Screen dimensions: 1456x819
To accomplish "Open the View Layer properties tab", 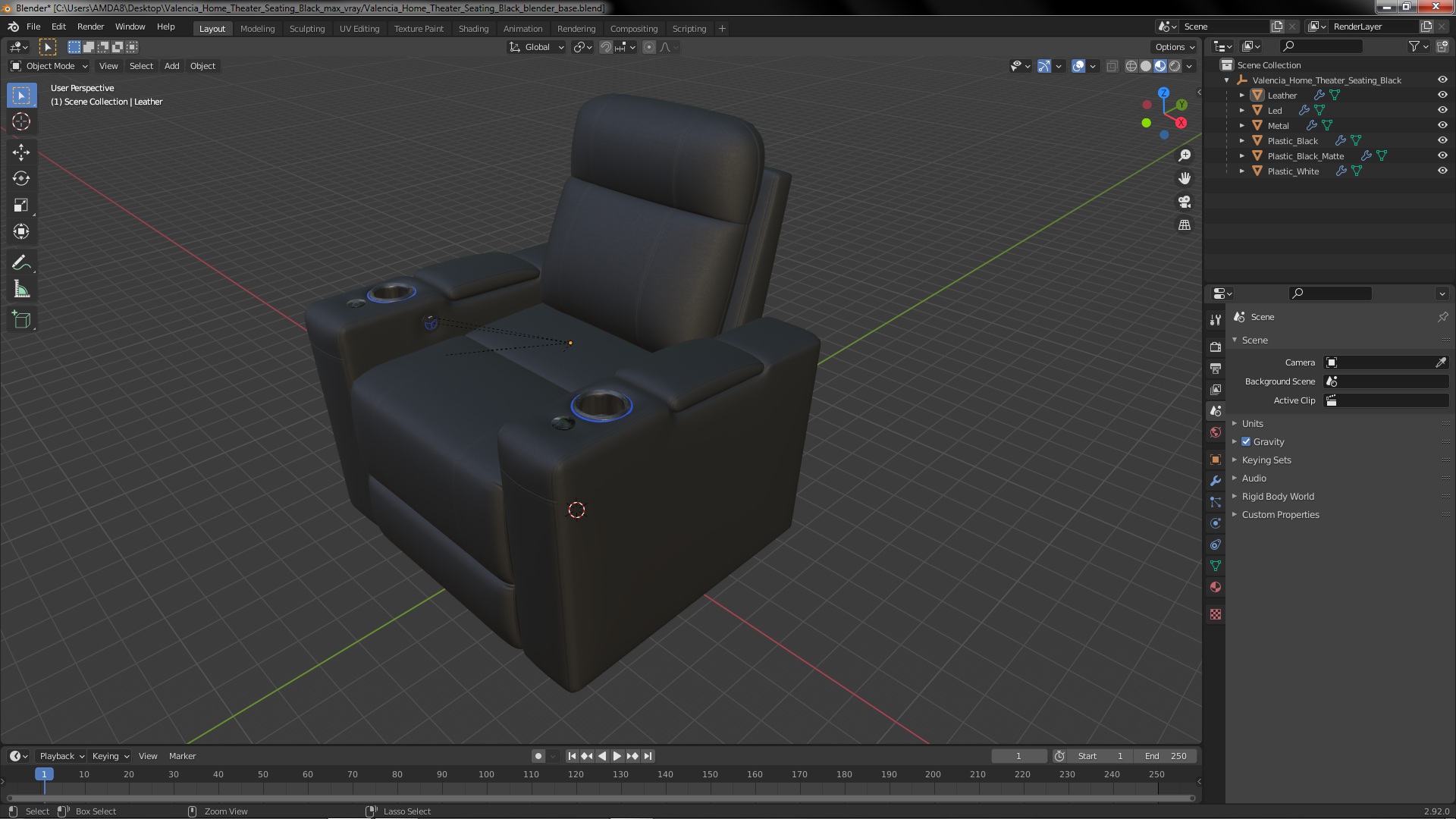I will (1216, 389).
